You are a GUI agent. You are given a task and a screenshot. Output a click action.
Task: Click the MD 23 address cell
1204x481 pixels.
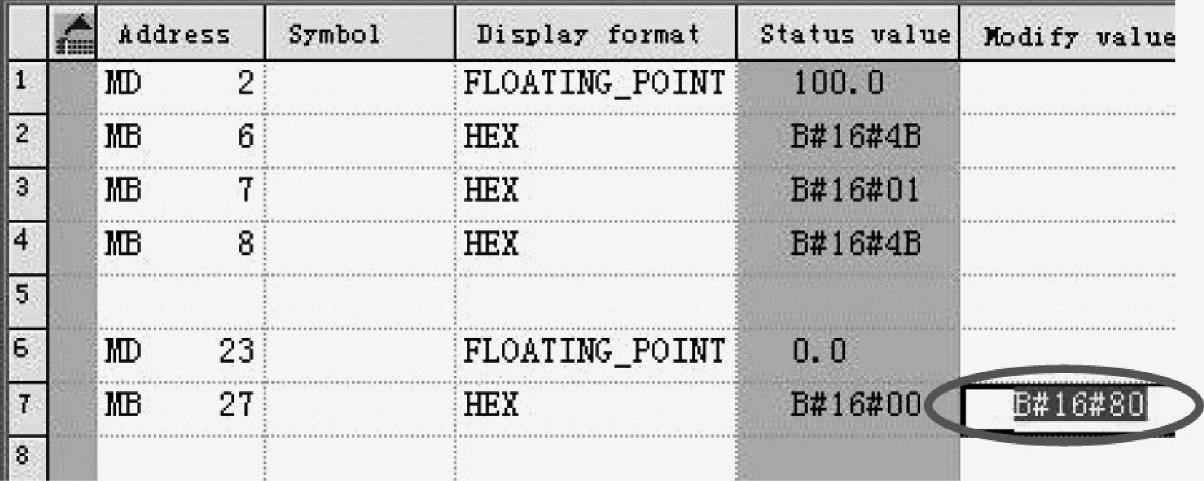click(180, 352)
